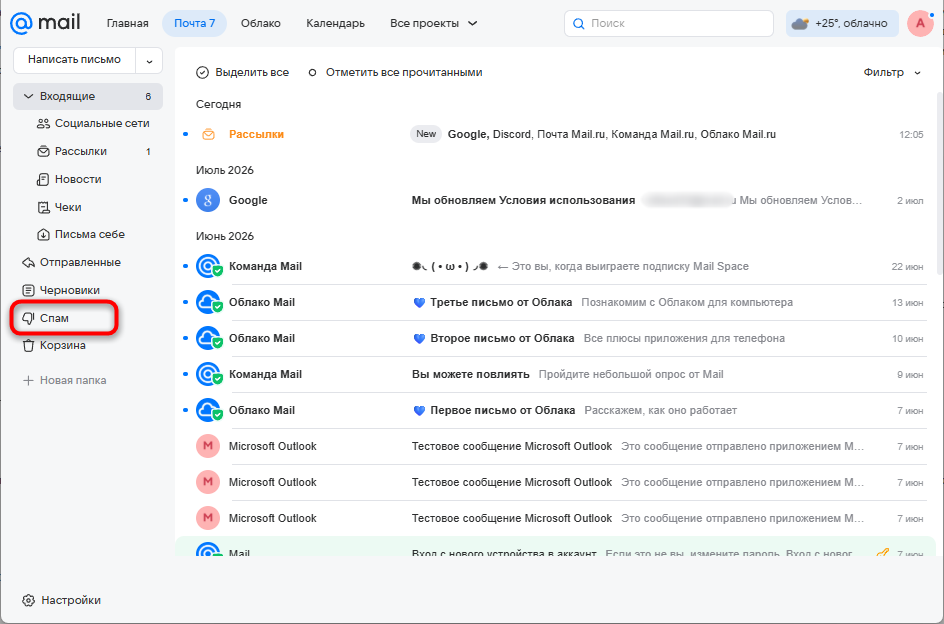Click the Облако Mail avatar dated 10 июн

click(209, 339)
